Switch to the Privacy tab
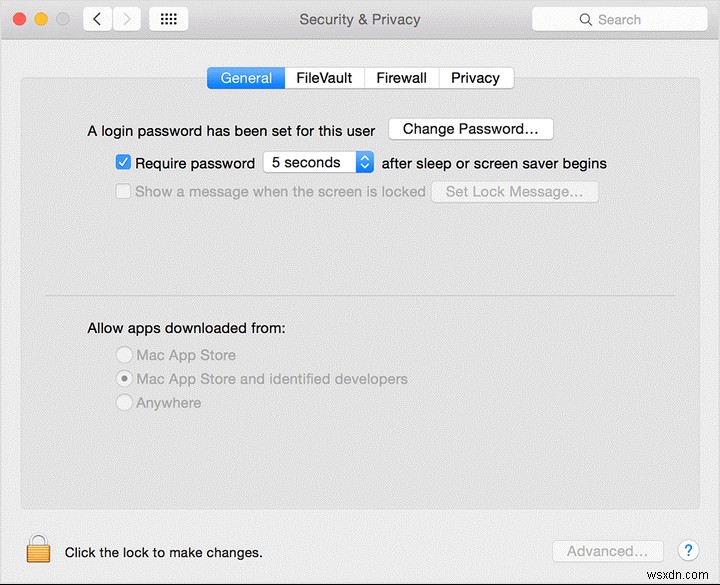 tap(475, 78)
